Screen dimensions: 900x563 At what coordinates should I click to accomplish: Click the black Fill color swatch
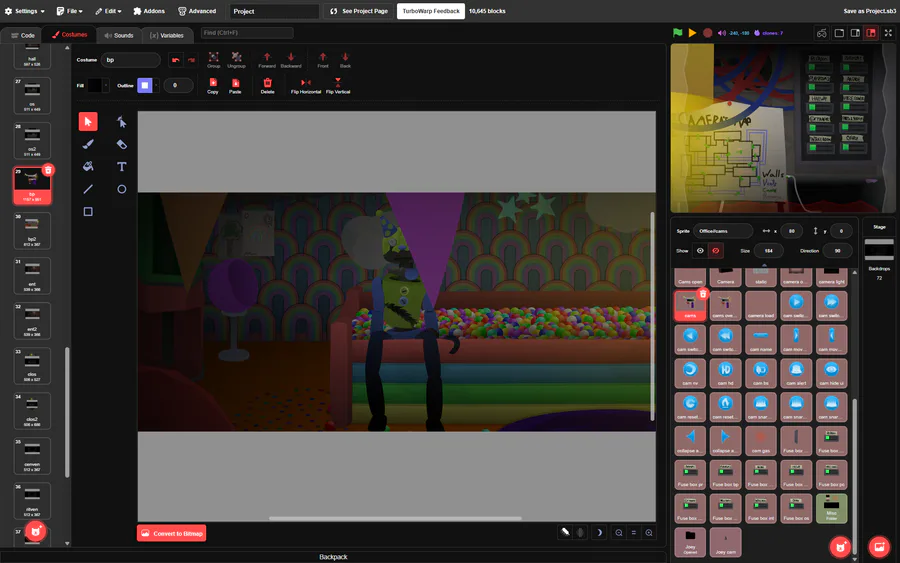pyautogui.click(x=94, y=86)
